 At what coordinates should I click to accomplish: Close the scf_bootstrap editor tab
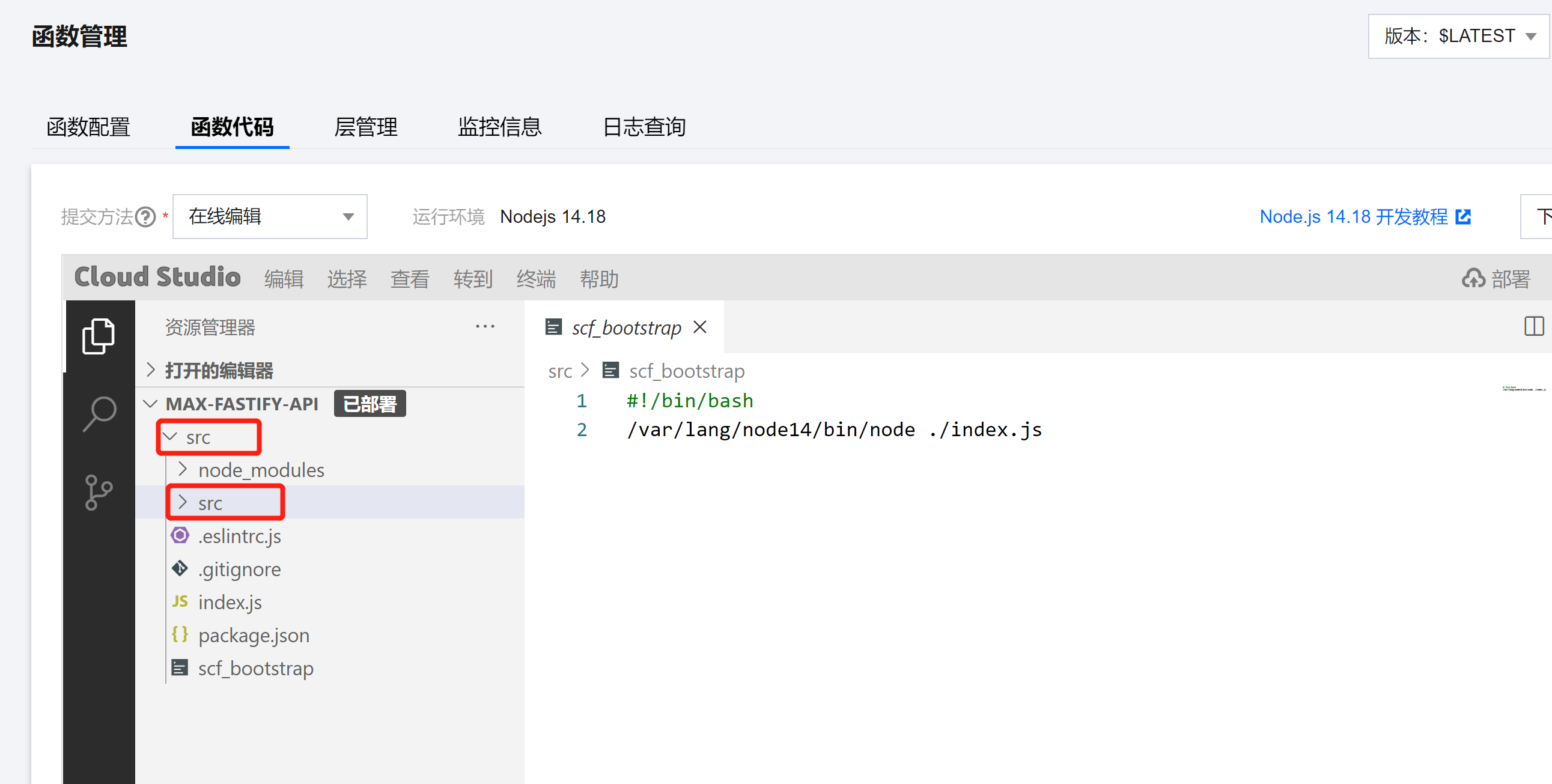pyautogui.click(x=699, y=327)
